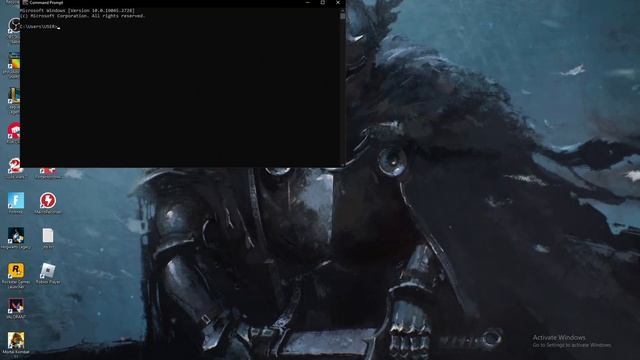This screenshot has height=360, width=640.
Task: Click the Microsoft Windows version line
Action: coord(77,11)
